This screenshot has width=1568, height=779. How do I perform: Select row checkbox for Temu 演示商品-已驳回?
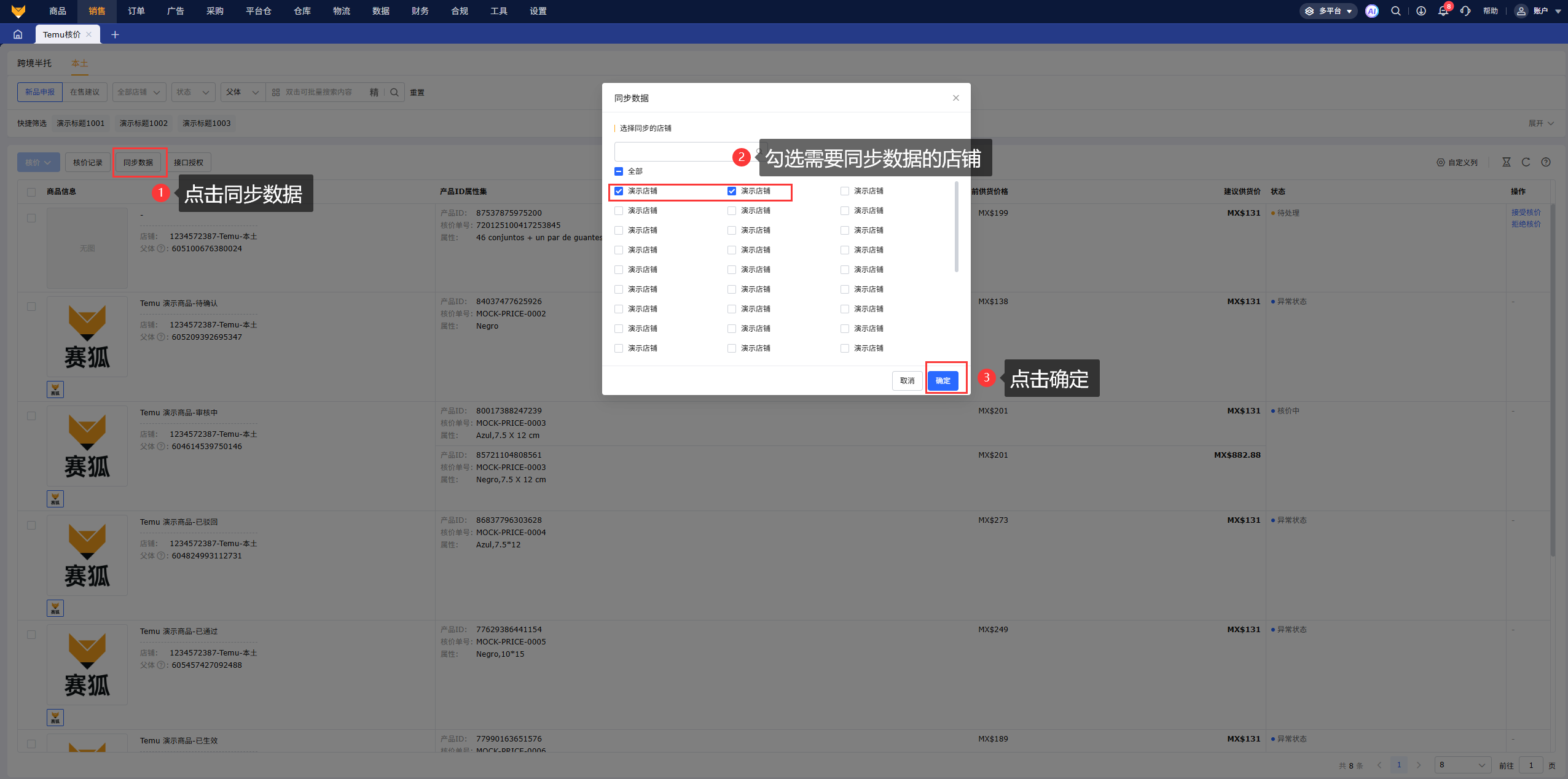point(31,525)
